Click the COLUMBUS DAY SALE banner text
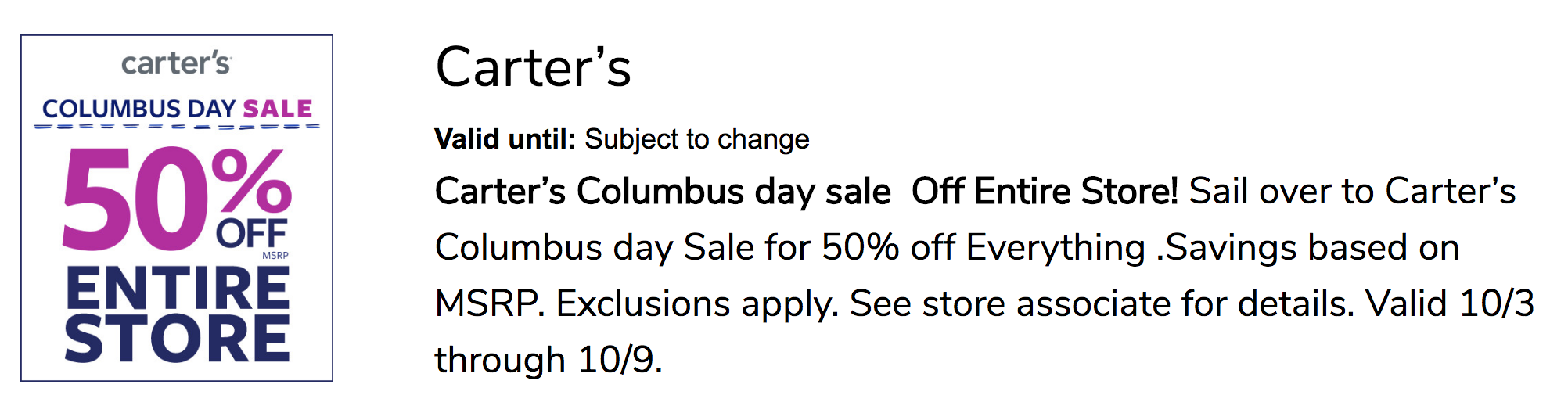 (x=177, y=108)
